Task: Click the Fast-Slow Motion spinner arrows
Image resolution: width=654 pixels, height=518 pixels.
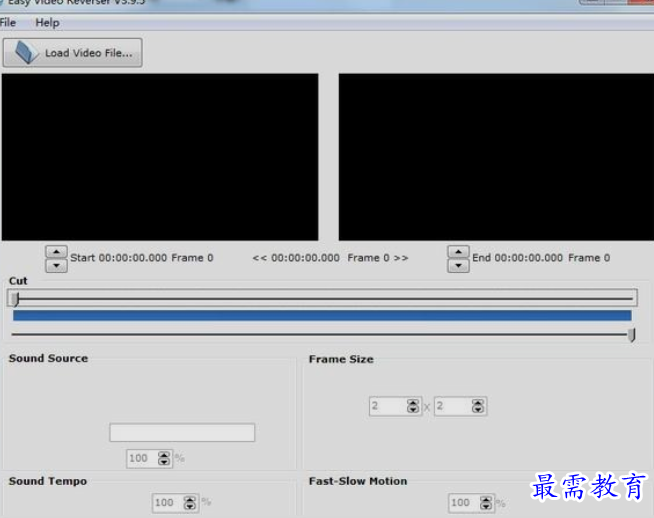Action: 486,503
